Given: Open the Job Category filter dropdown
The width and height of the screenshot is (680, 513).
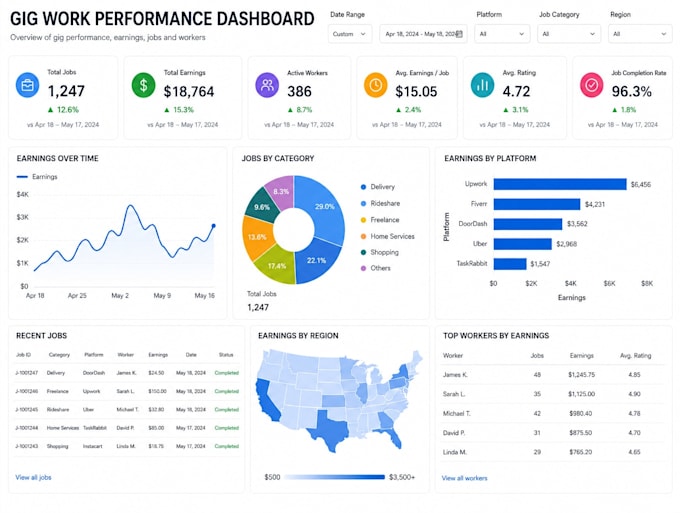Looking at the screenshot, I should pyautogui.click(x=569, y=34).
